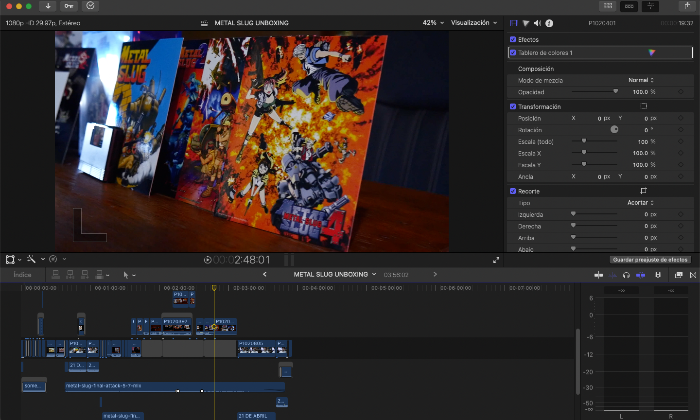Open the video inspector filmstrip tab
700x420 pixels.
513,23
